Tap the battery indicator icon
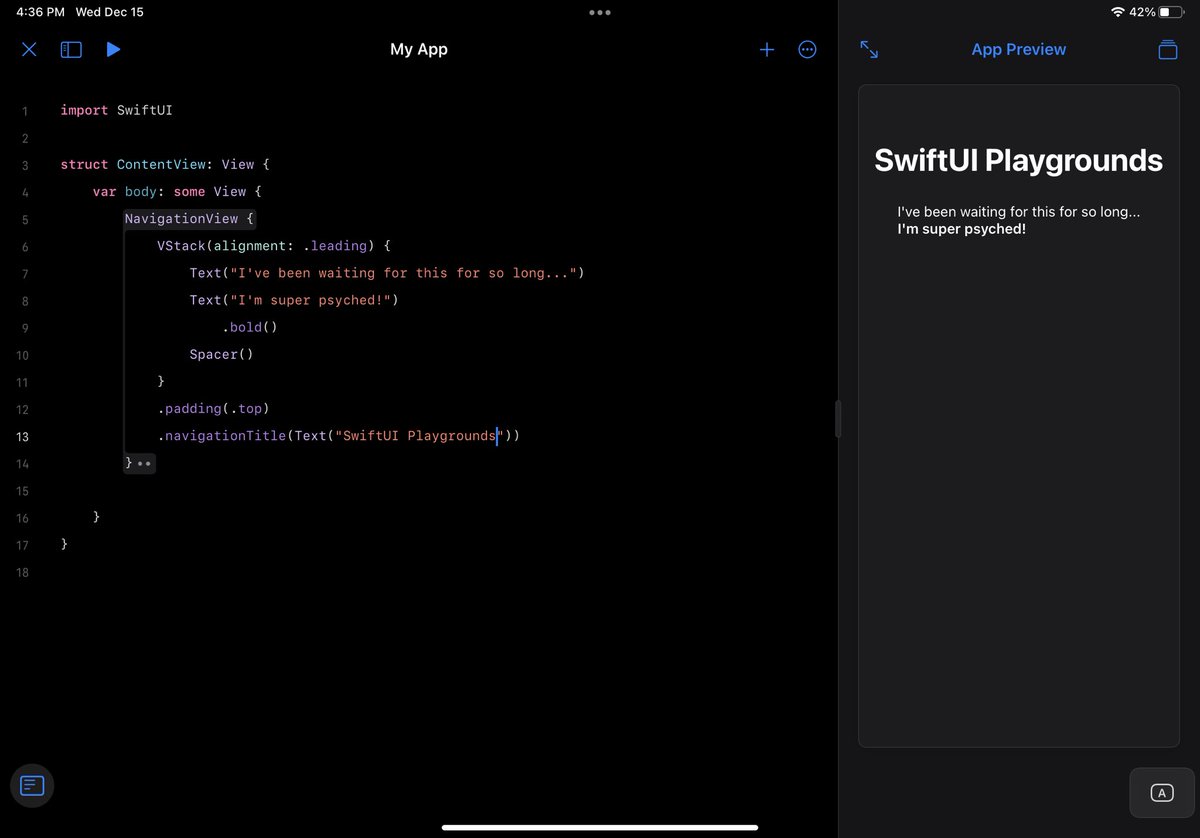Viewport: 1200px width, 838px height. (x=1171, y=12)
